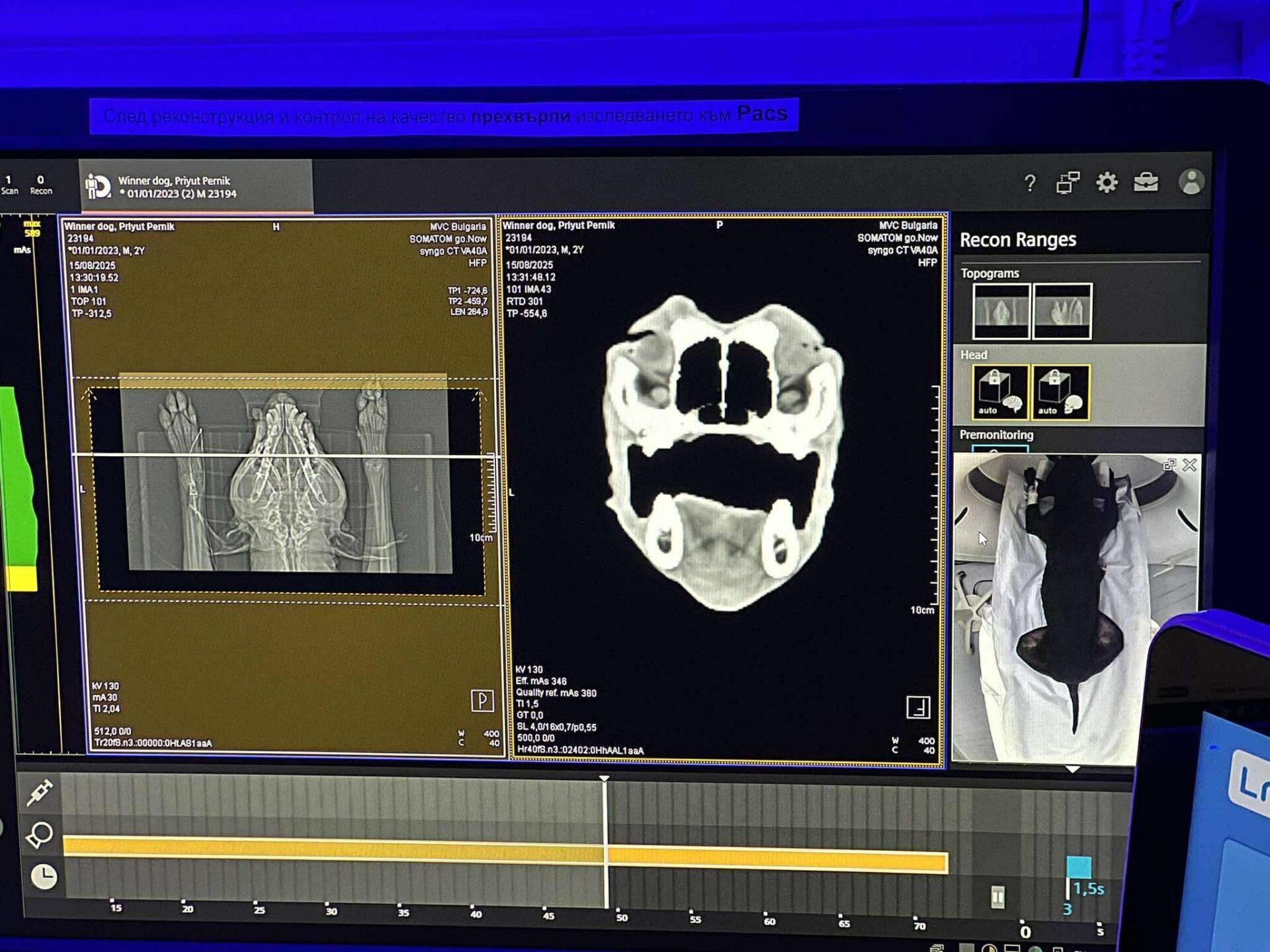Click the user account avatar icon
Screen dimensions: 1270x952
point(1191,182)
